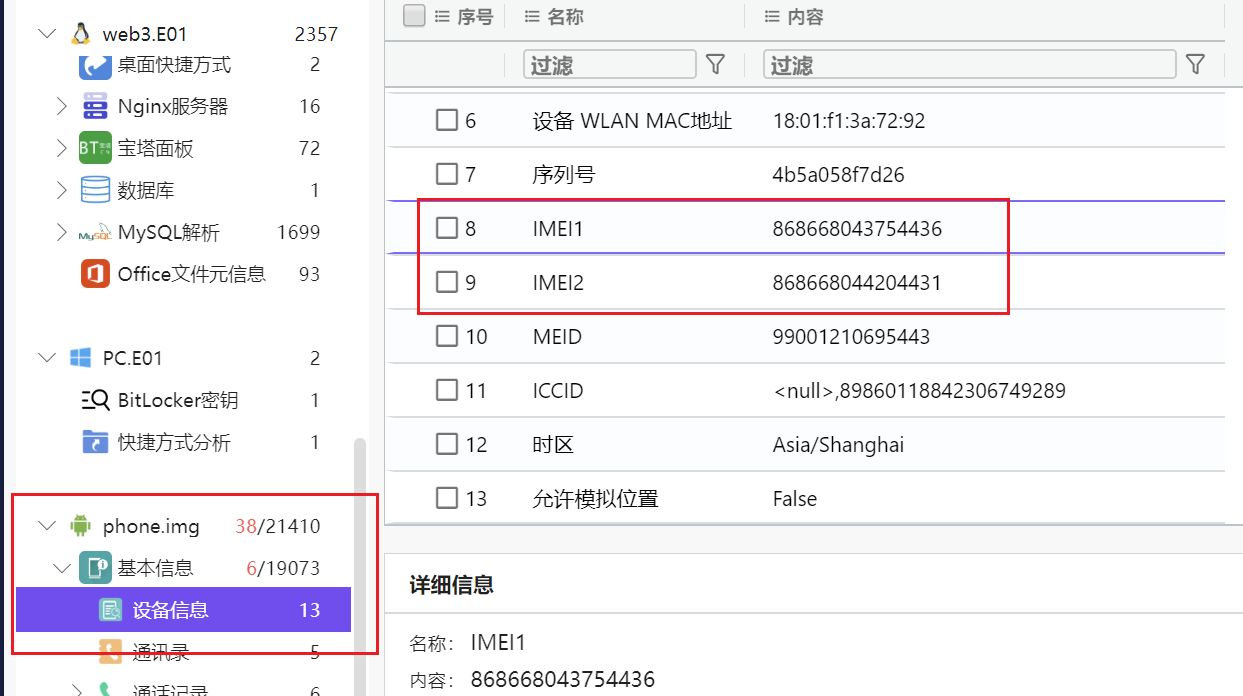The image size is (1243, 696).
Task: Collapse the 基本信息 tree node
Action: point(62,568)
